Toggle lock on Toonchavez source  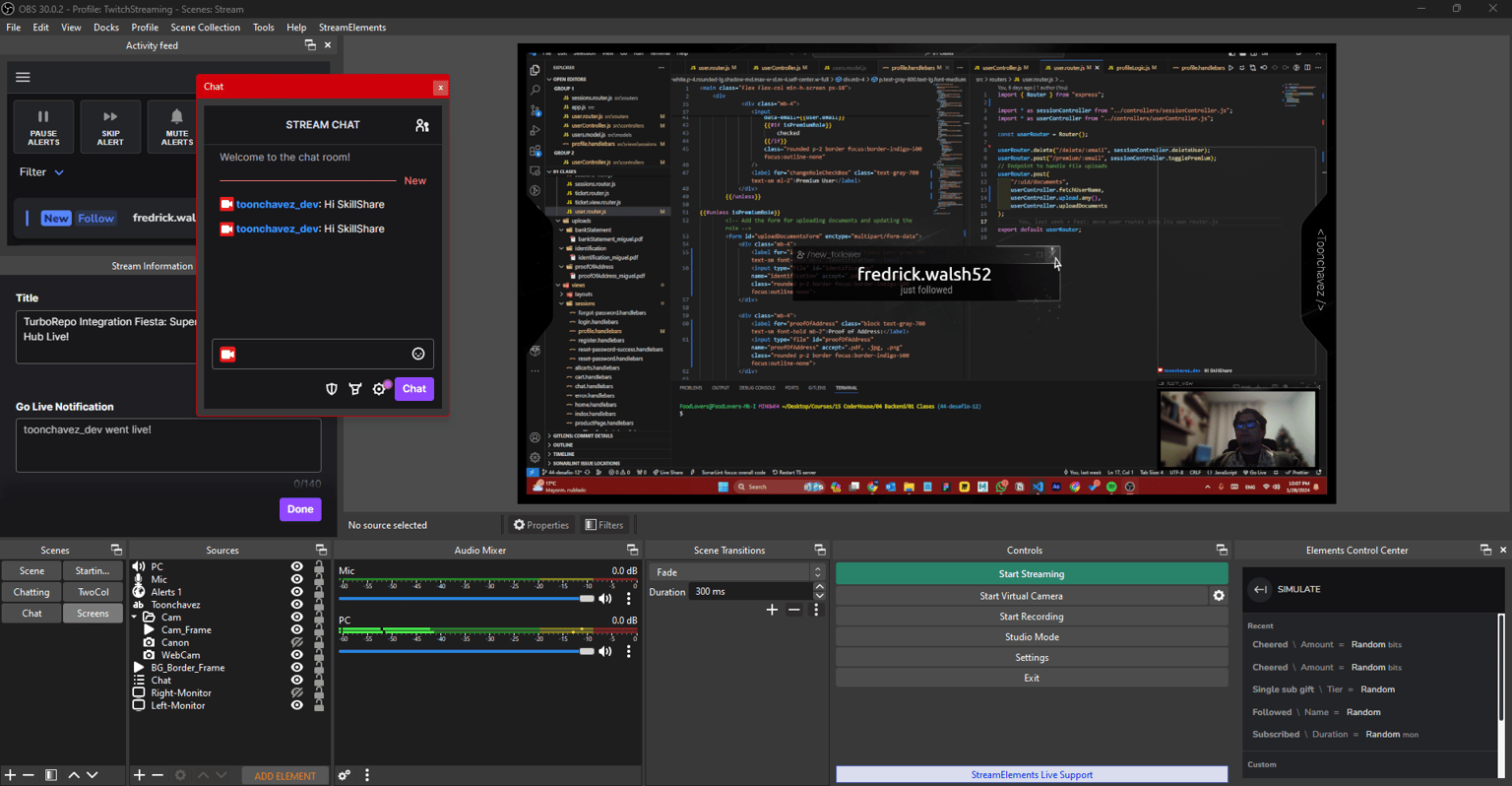319,605
